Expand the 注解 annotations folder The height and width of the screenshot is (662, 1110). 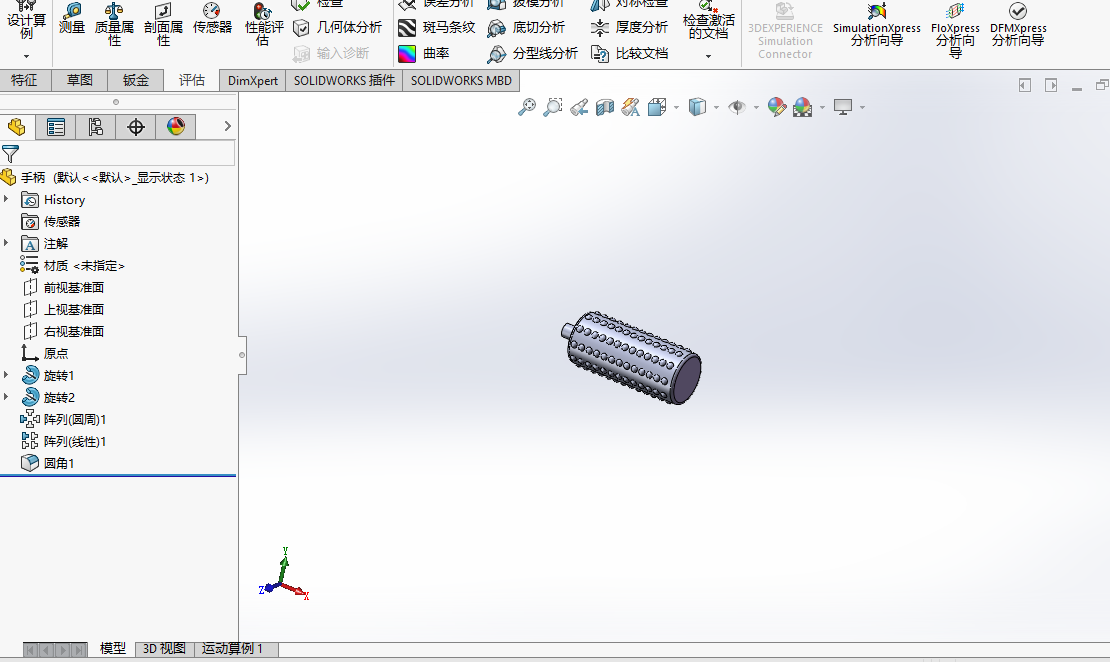6,243
